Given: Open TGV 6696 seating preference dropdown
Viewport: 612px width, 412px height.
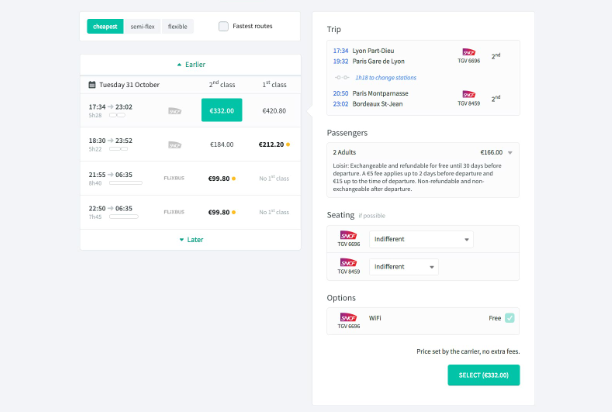Looking at the screenshot, I should (x=420, y=240).
